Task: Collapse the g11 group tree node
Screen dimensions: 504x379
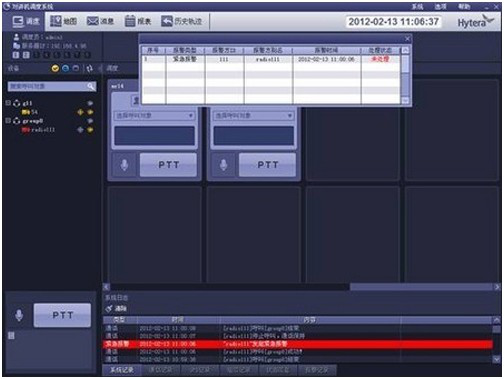Action: 8,103
